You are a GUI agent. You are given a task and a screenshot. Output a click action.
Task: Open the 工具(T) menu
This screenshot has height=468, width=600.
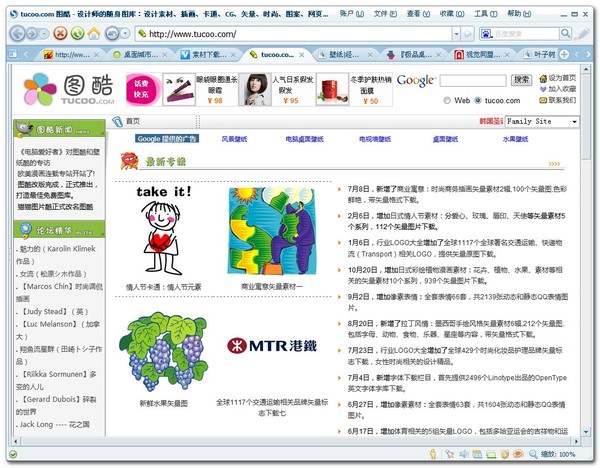coord(486,14)
